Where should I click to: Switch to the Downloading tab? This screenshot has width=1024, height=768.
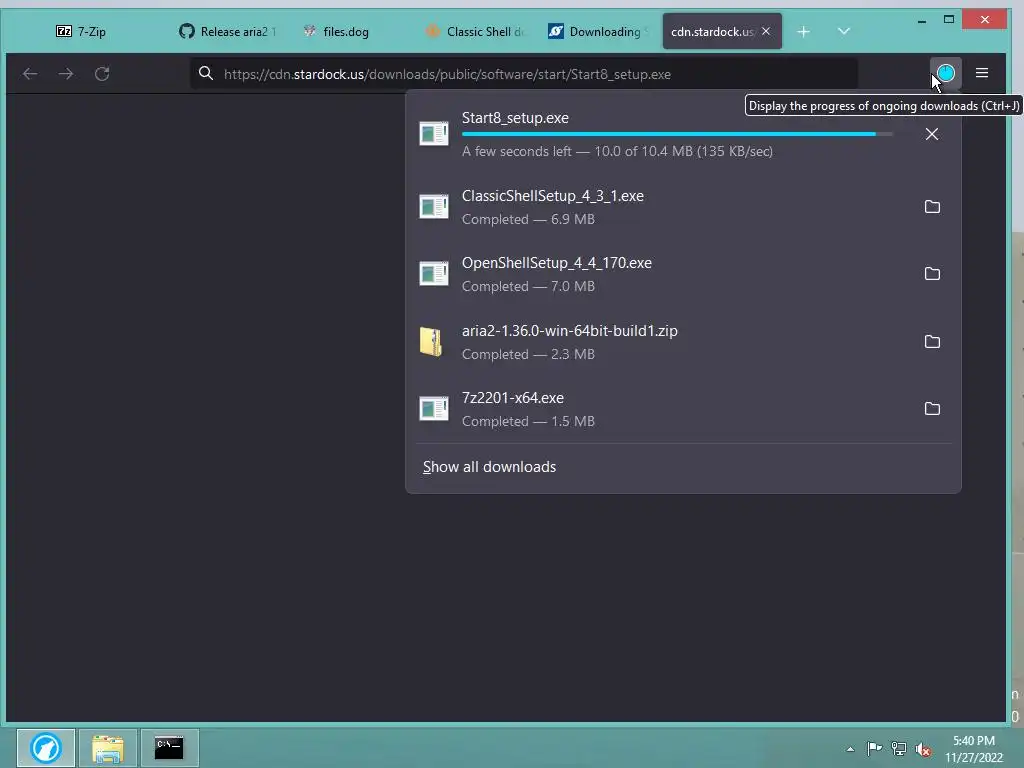598,31
